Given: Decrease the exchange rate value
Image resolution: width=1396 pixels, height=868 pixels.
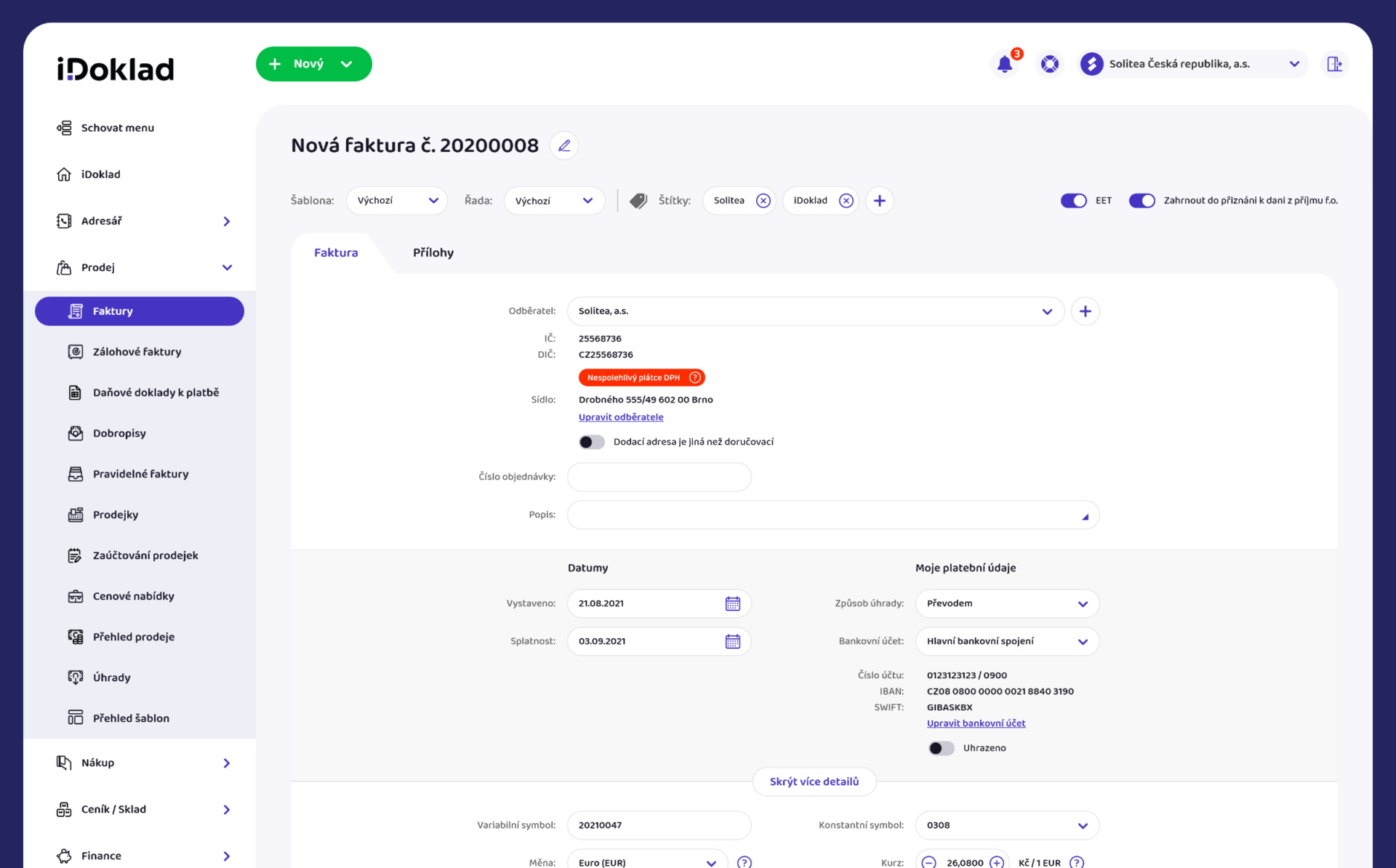Looking at the screenshot, I should point(928,862).
